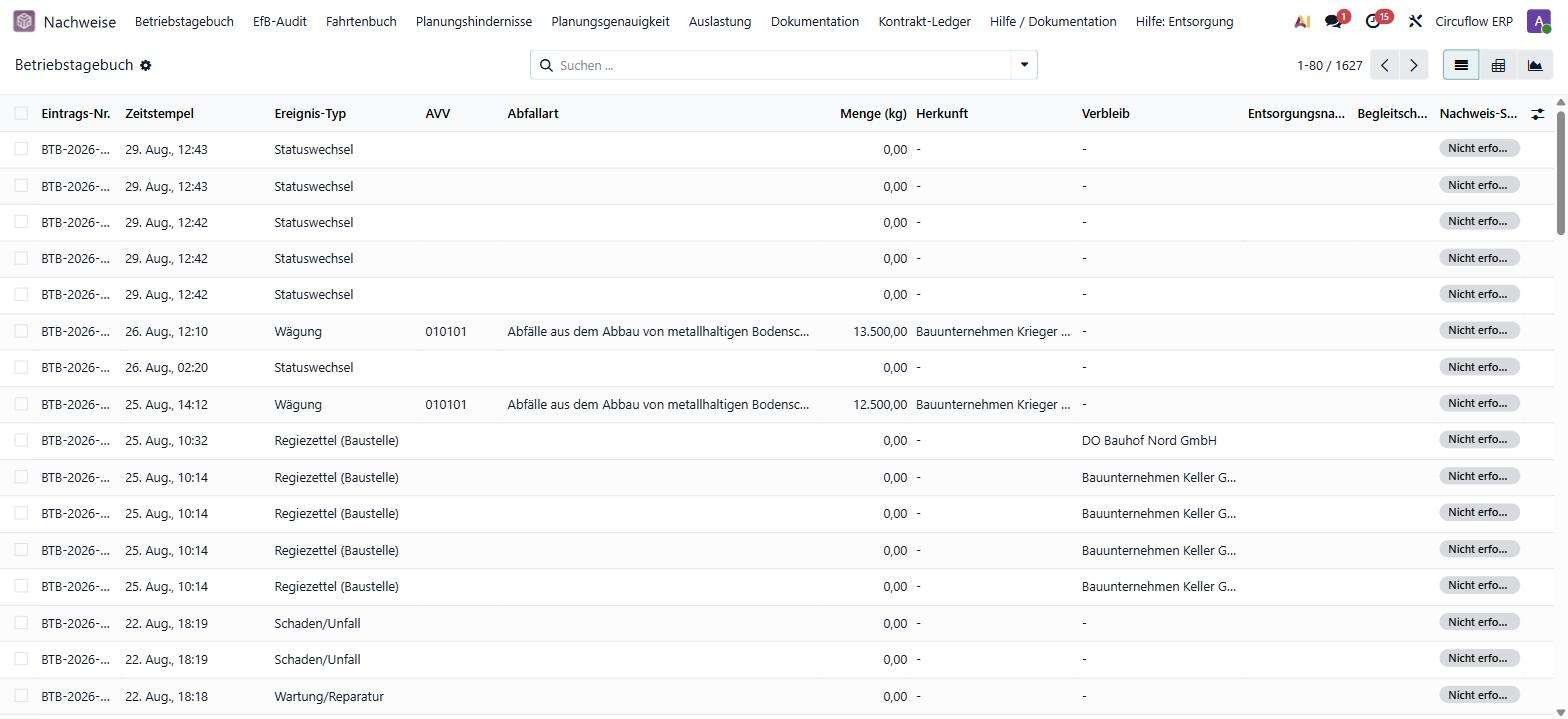Sort by AVV column header
Screen dimensions: 1568x719
(438, 114)
